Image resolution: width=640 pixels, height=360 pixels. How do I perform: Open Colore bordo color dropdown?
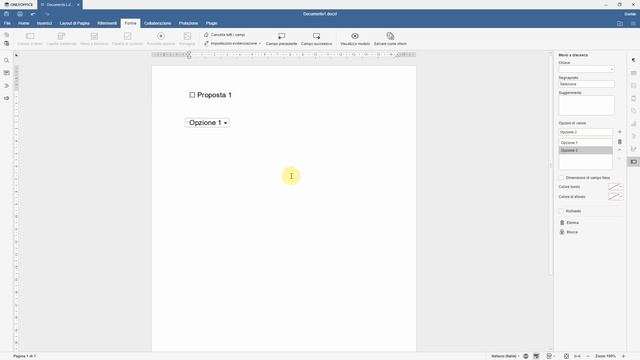click(616, 187)
